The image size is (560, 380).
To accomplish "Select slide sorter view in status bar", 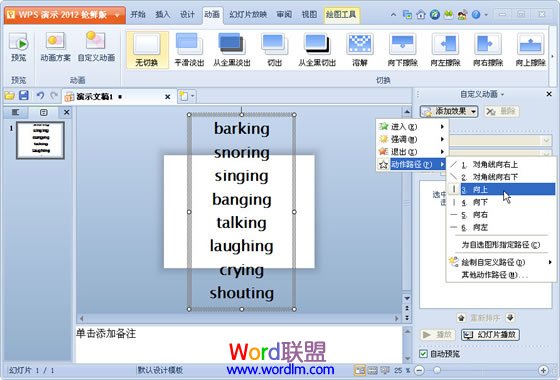I will coord(372,370).
